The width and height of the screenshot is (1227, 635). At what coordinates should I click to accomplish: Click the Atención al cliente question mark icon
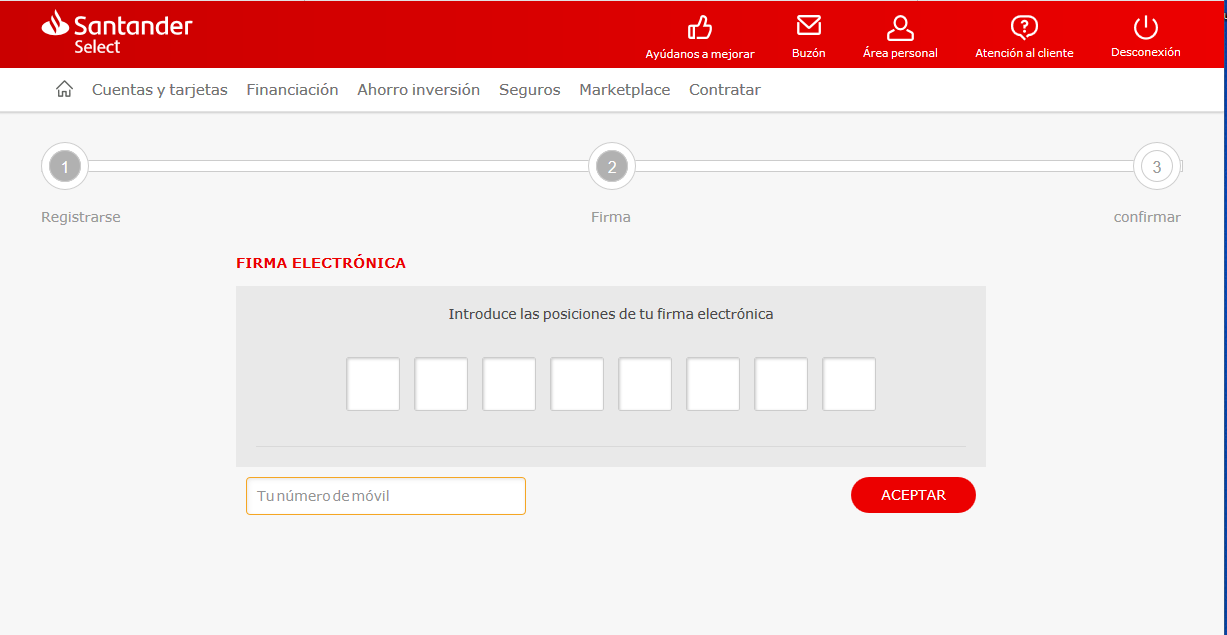[x=1024, y=28]
